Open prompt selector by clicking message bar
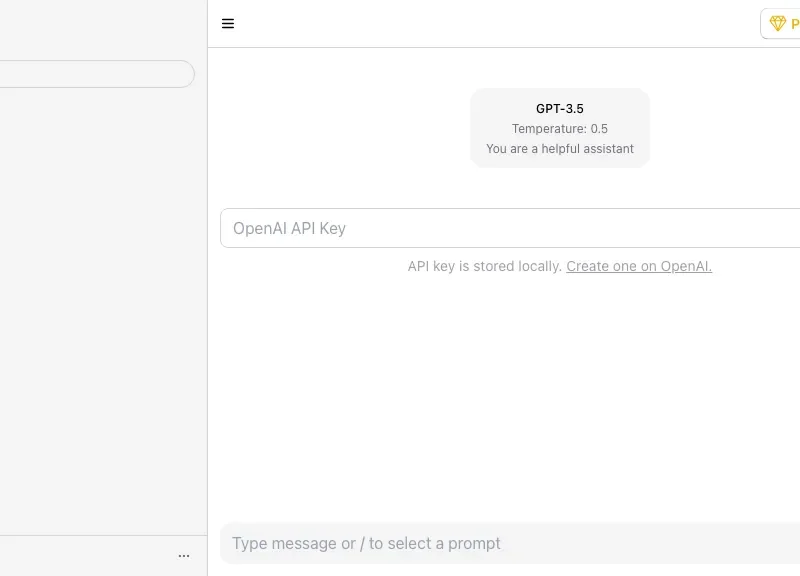This screenshot has width=800, height=576. [510, 543]
